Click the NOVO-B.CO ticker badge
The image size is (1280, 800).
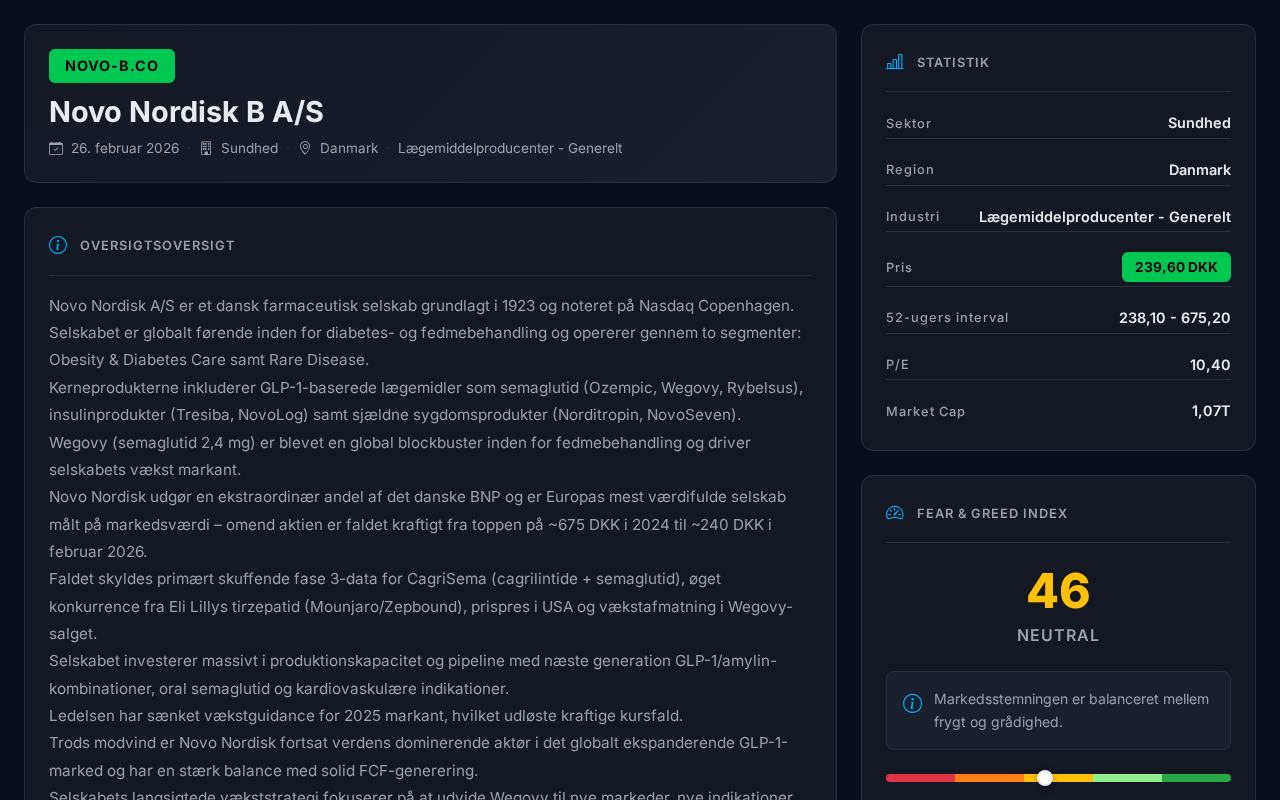tap(112, 66)
